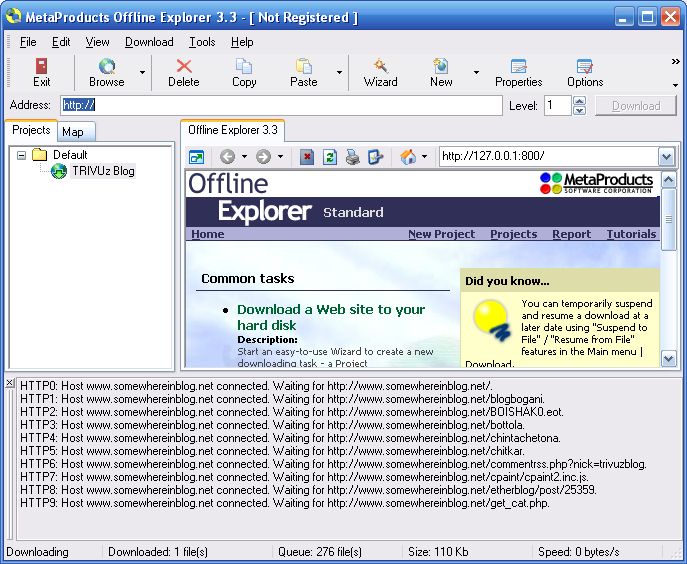Click the MetaProducts logo in the page
The image size is (687, 564).
coord(596,183)
